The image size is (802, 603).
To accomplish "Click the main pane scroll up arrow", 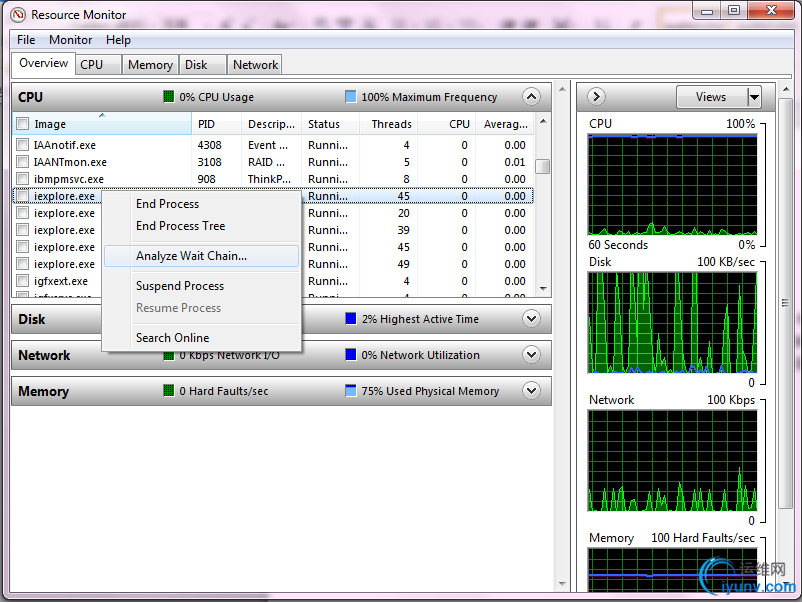I will pos(562,89).
